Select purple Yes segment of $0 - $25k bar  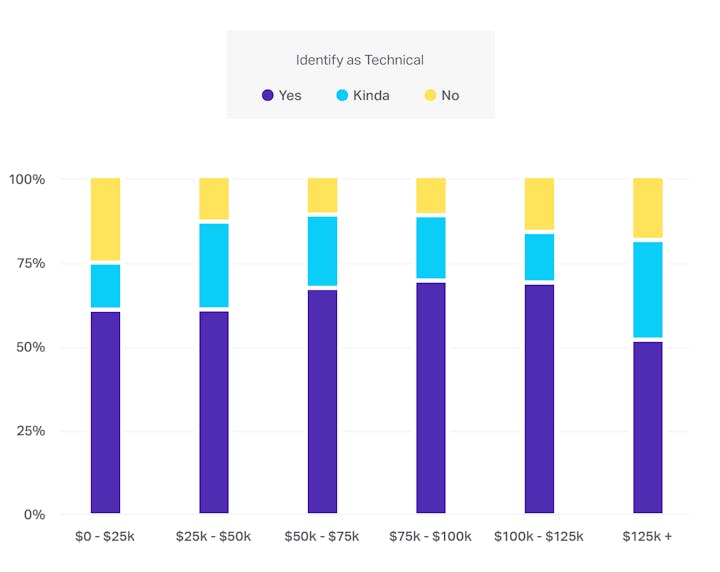pyautogui.click(x=105, y=412)
